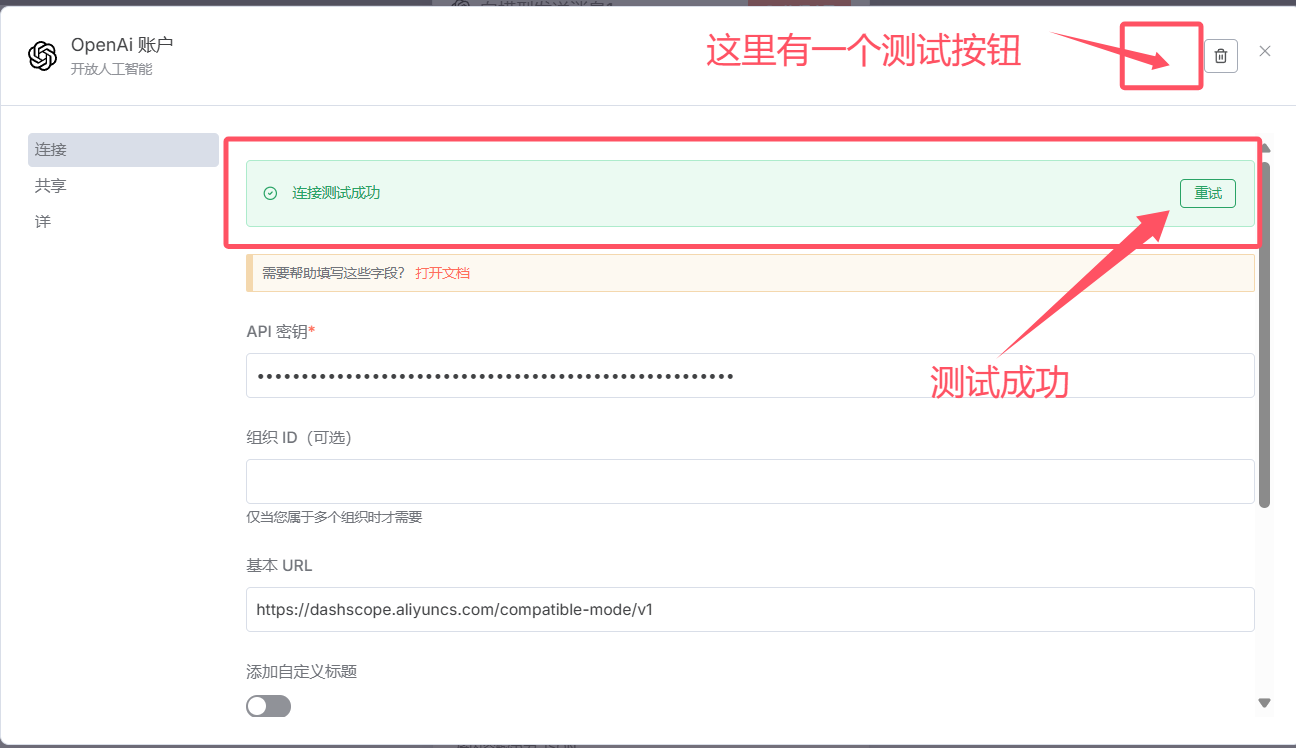Click the 开放人工智能 subtitle
1296x748 pixels.
tap(111, 70)
